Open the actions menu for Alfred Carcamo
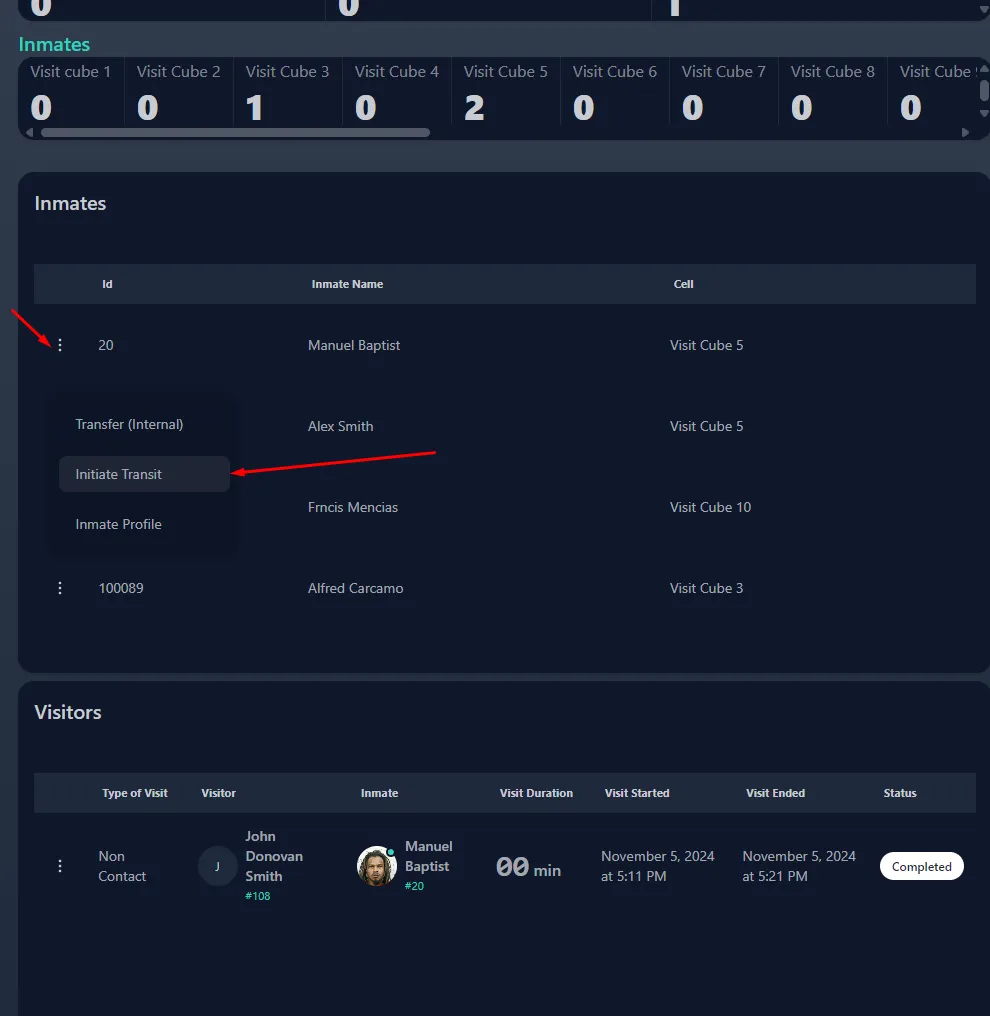The width and height of the screenshot is (990, 1016). [60, 588]
